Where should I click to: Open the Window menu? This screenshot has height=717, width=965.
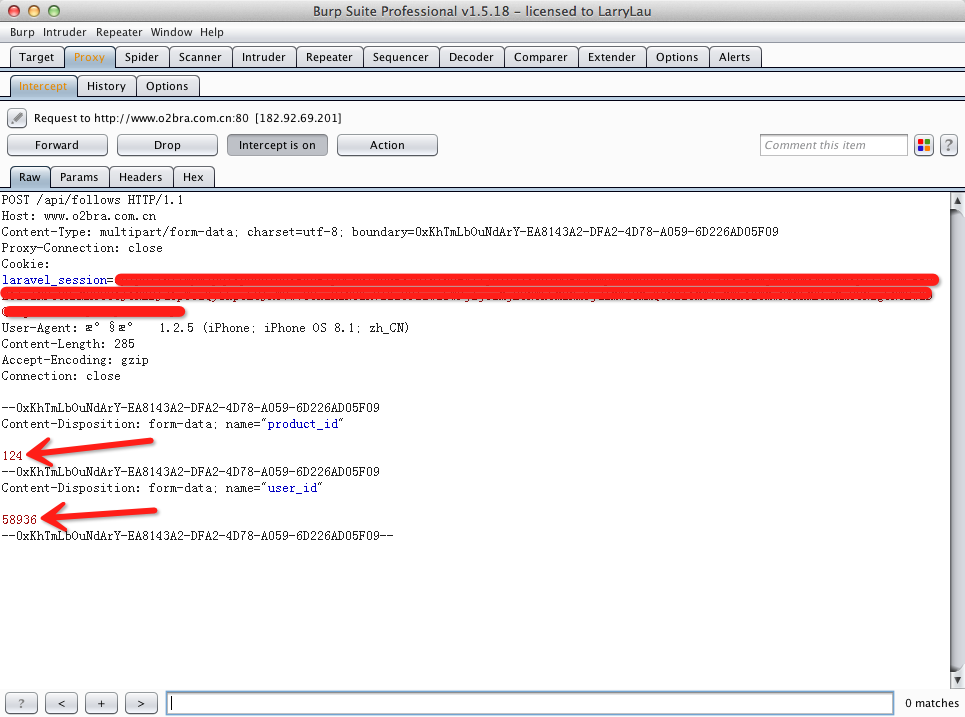click(171, 32)
